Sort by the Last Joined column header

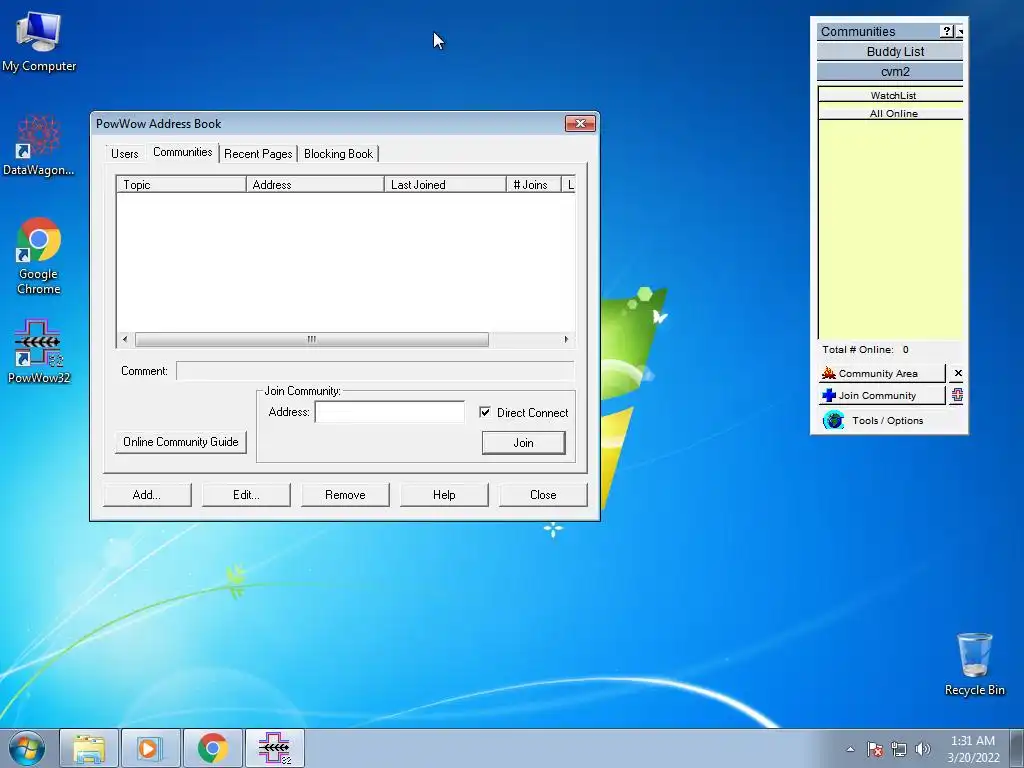445,185
